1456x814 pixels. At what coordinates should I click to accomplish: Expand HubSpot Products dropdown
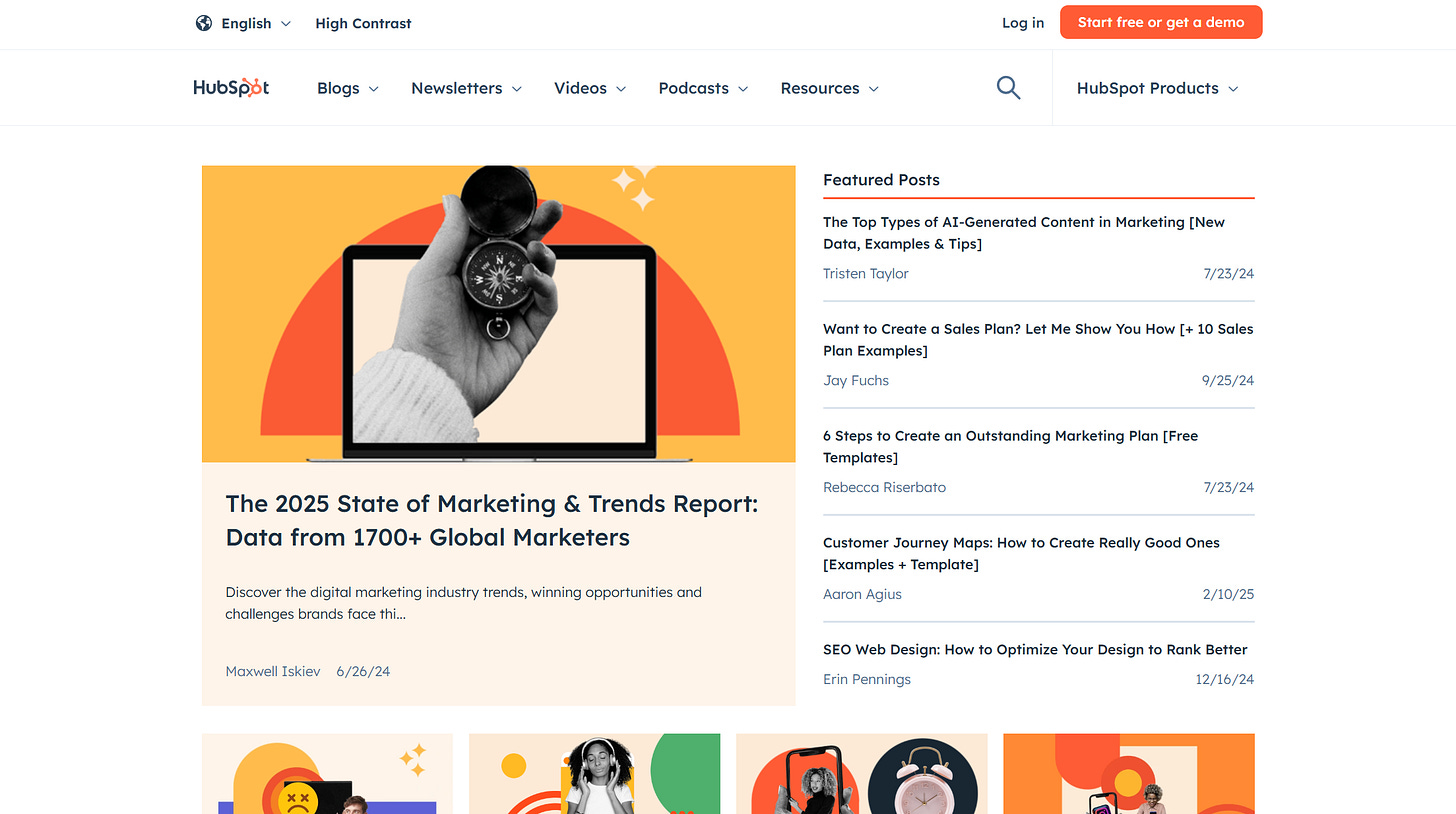[x=1158, y=88]
